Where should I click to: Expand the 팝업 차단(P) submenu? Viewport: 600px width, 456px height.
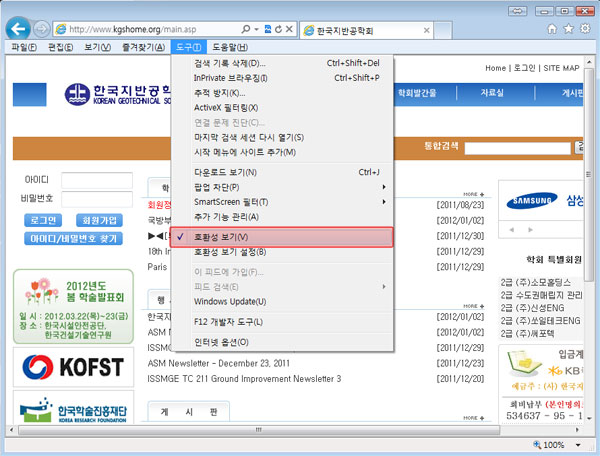pyautogui.click(x=282, y=187)
